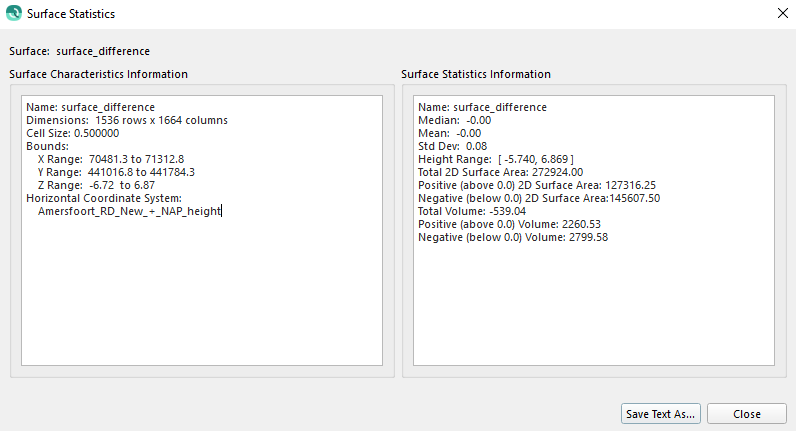Click the X Range bounds line
Screen dimensions: 796x431
coord(110,159)
